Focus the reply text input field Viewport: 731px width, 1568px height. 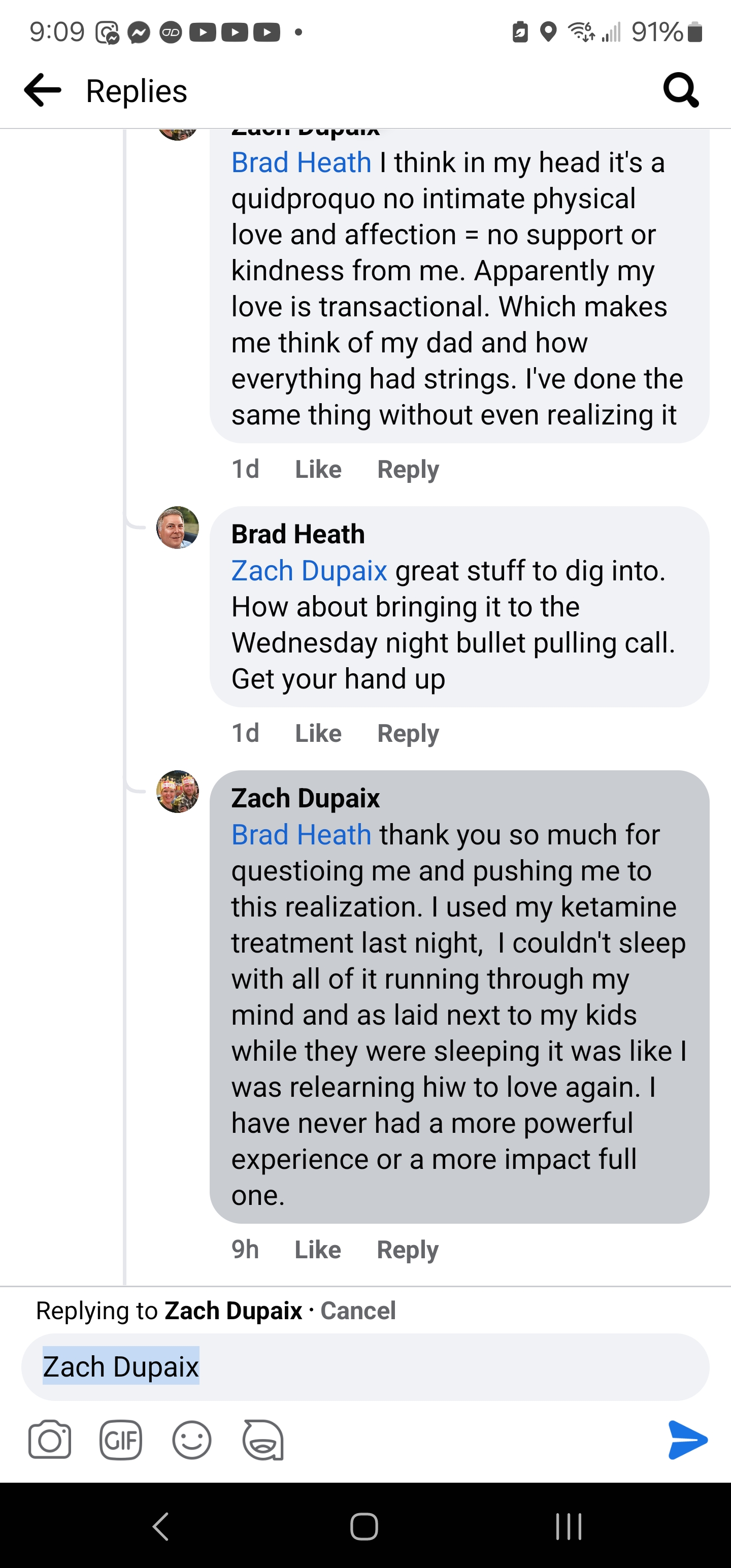[426, 1367]
